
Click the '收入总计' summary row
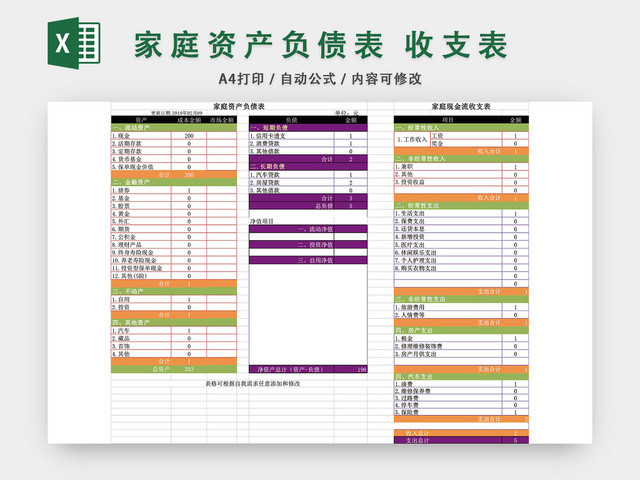461,433
